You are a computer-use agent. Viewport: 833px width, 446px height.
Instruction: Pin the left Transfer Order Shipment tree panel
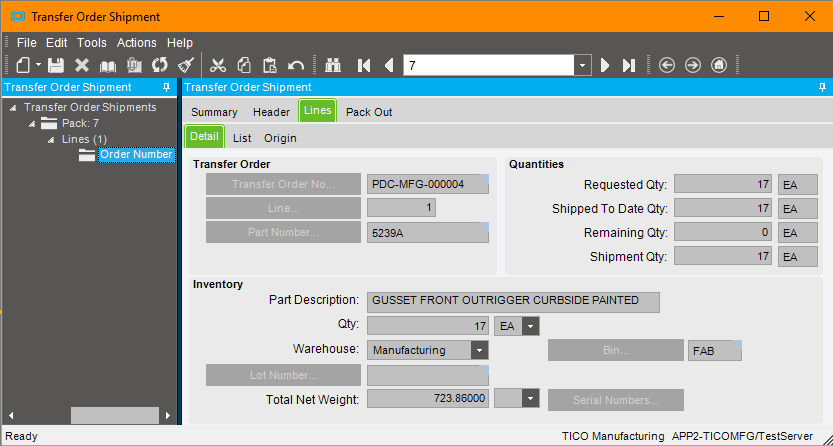click(166, 87)
